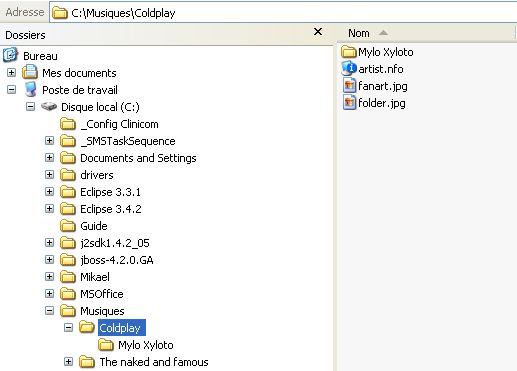Select the Disque local (C:) label
517x371 pixels.
tap(100, 107)
